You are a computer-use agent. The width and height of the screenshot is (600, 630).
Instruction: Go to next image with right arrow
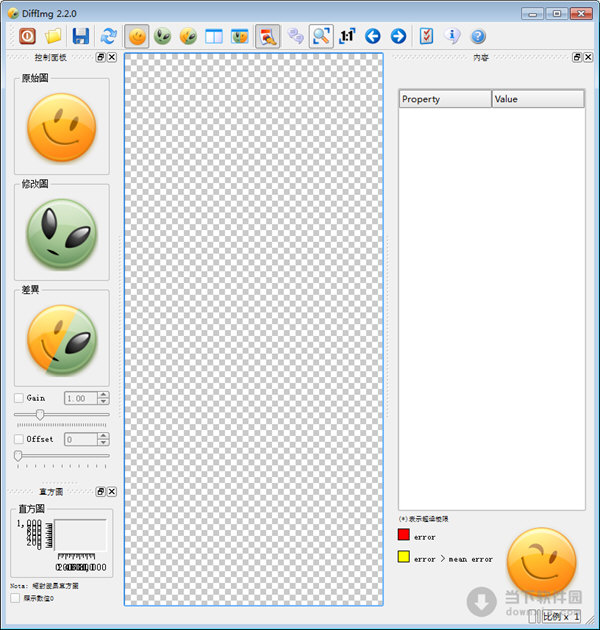click(398, 36)
